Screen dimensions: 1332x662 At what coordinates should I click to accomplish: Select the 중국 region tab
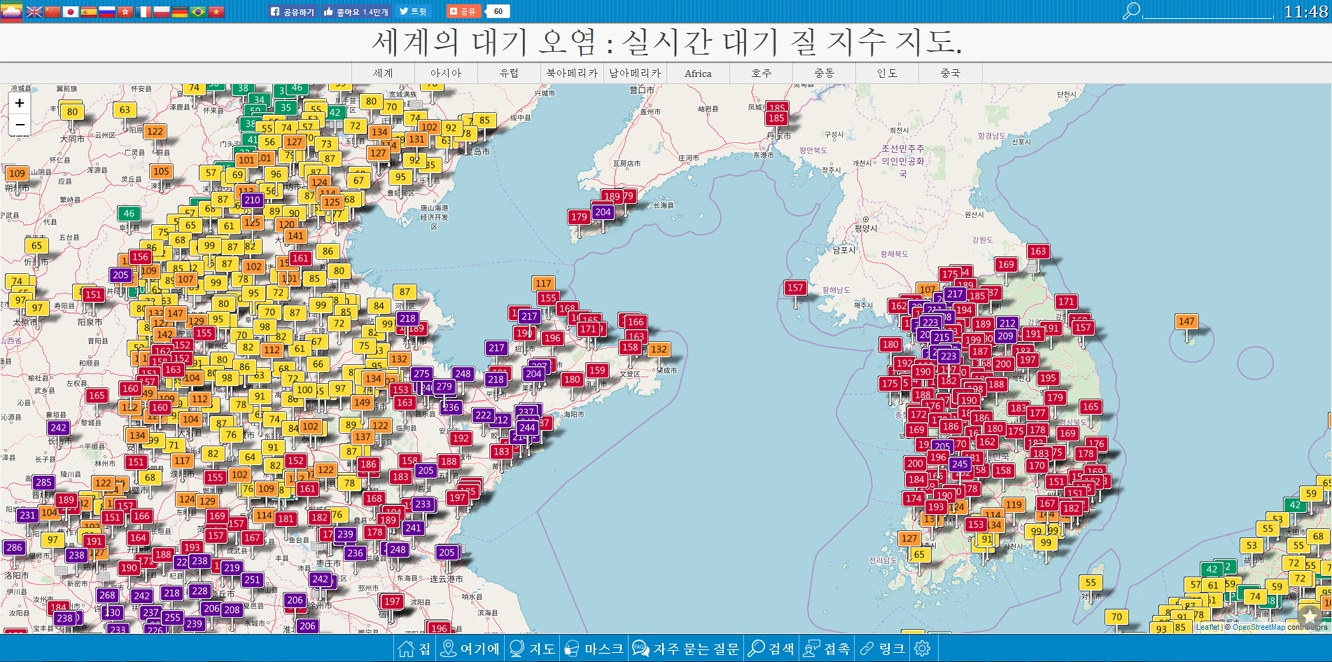pos(950,73)
